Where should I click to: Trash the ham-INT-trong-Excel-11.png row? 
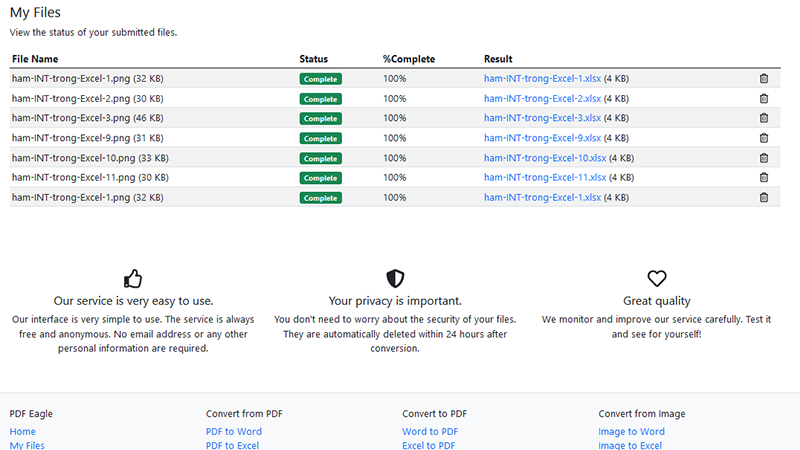[764, 177]
